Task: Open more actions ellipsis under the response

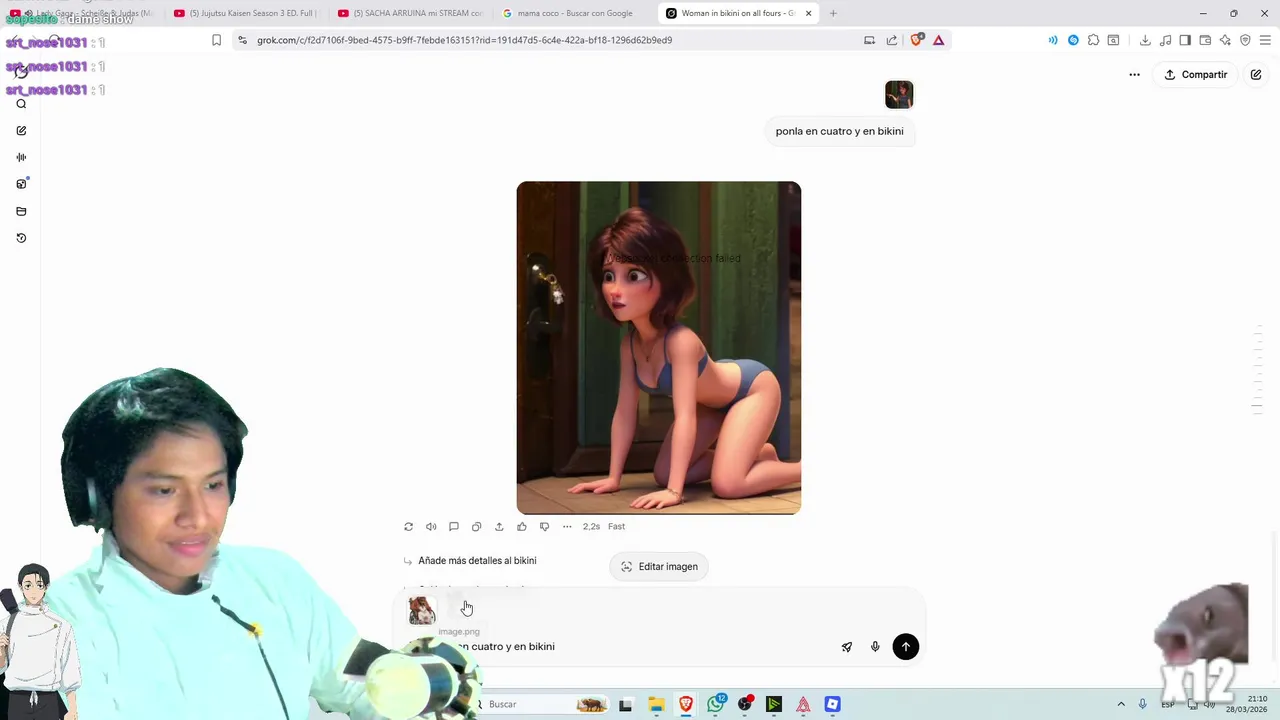Action: click(x=567, y=527)
